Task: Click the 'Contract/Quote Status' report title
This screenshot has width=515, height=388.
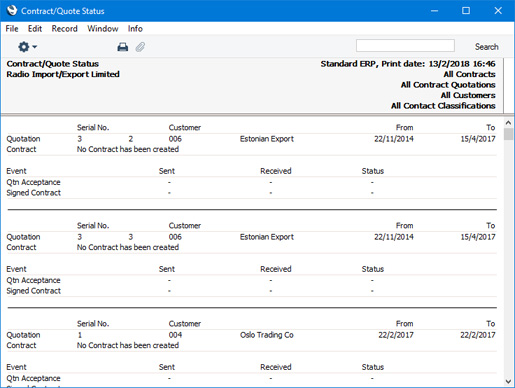Action: tap(53, 63)
